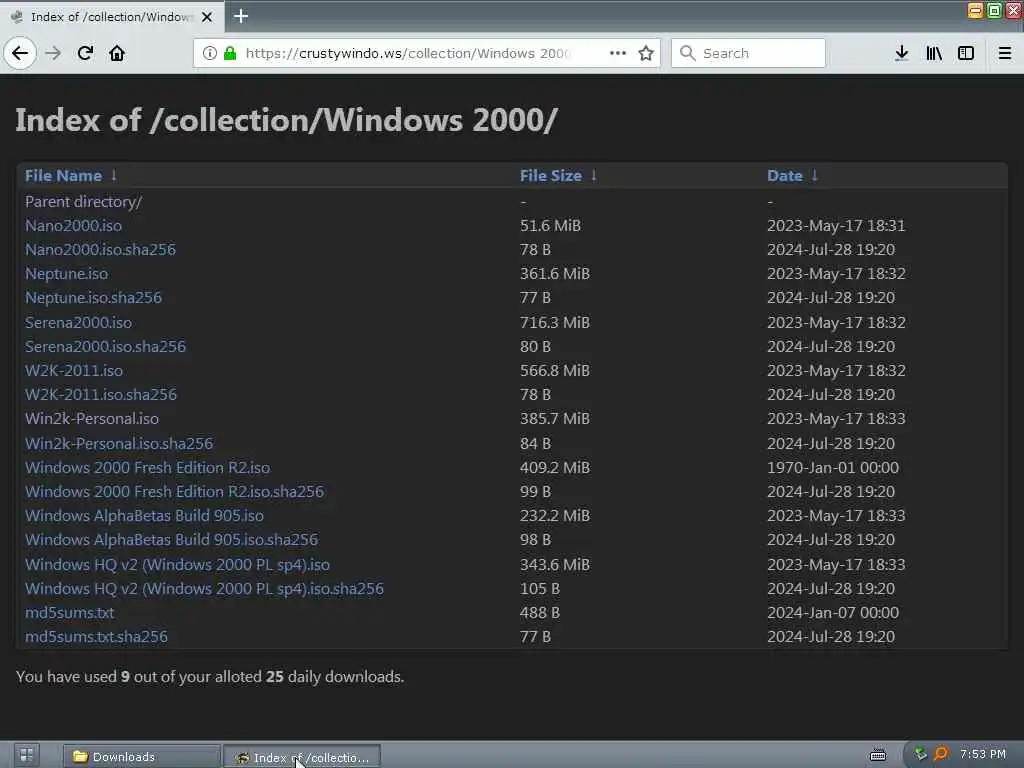
Task: Go to the home page icon
Action: [117, 53]
